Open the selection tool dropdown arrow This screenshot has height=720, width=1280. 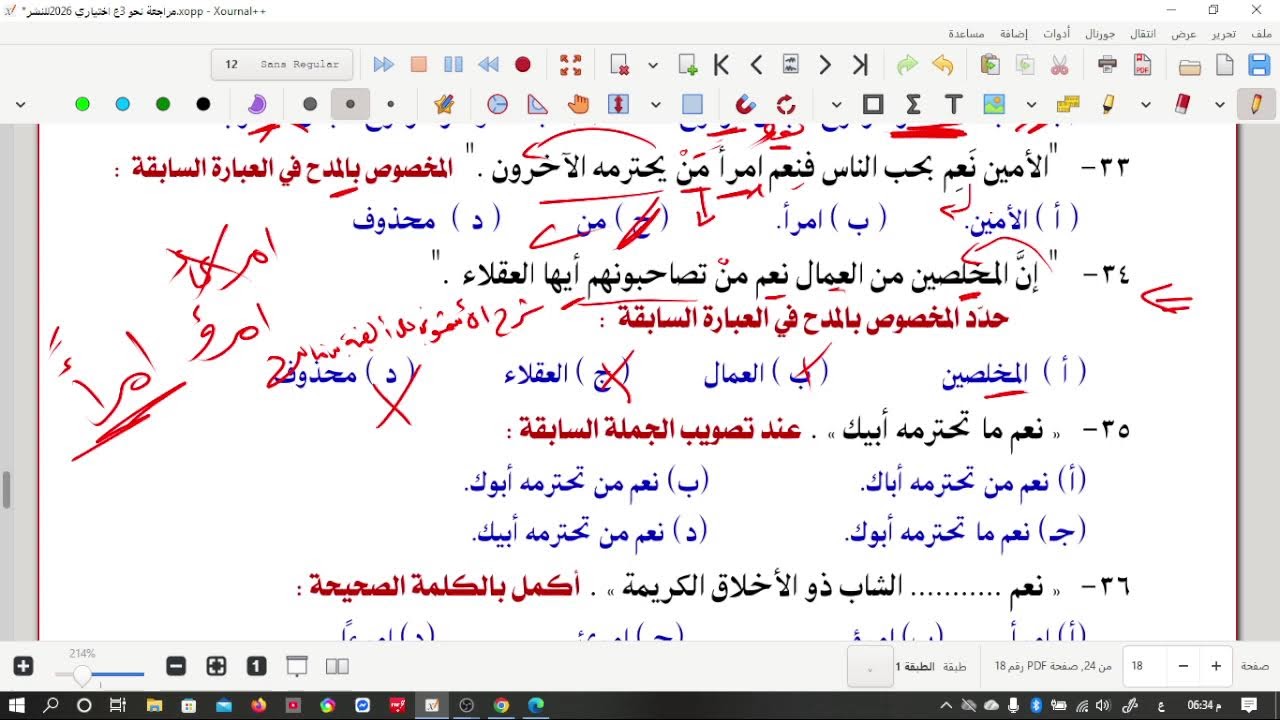(656, 104)
